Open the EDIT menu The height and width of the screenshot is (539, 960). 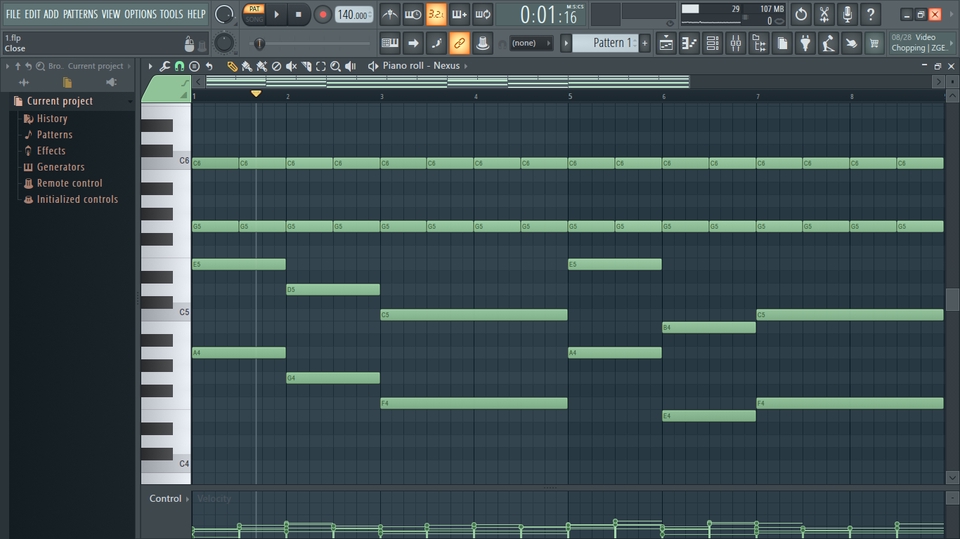pyautogui.click(x=32, y=13)
